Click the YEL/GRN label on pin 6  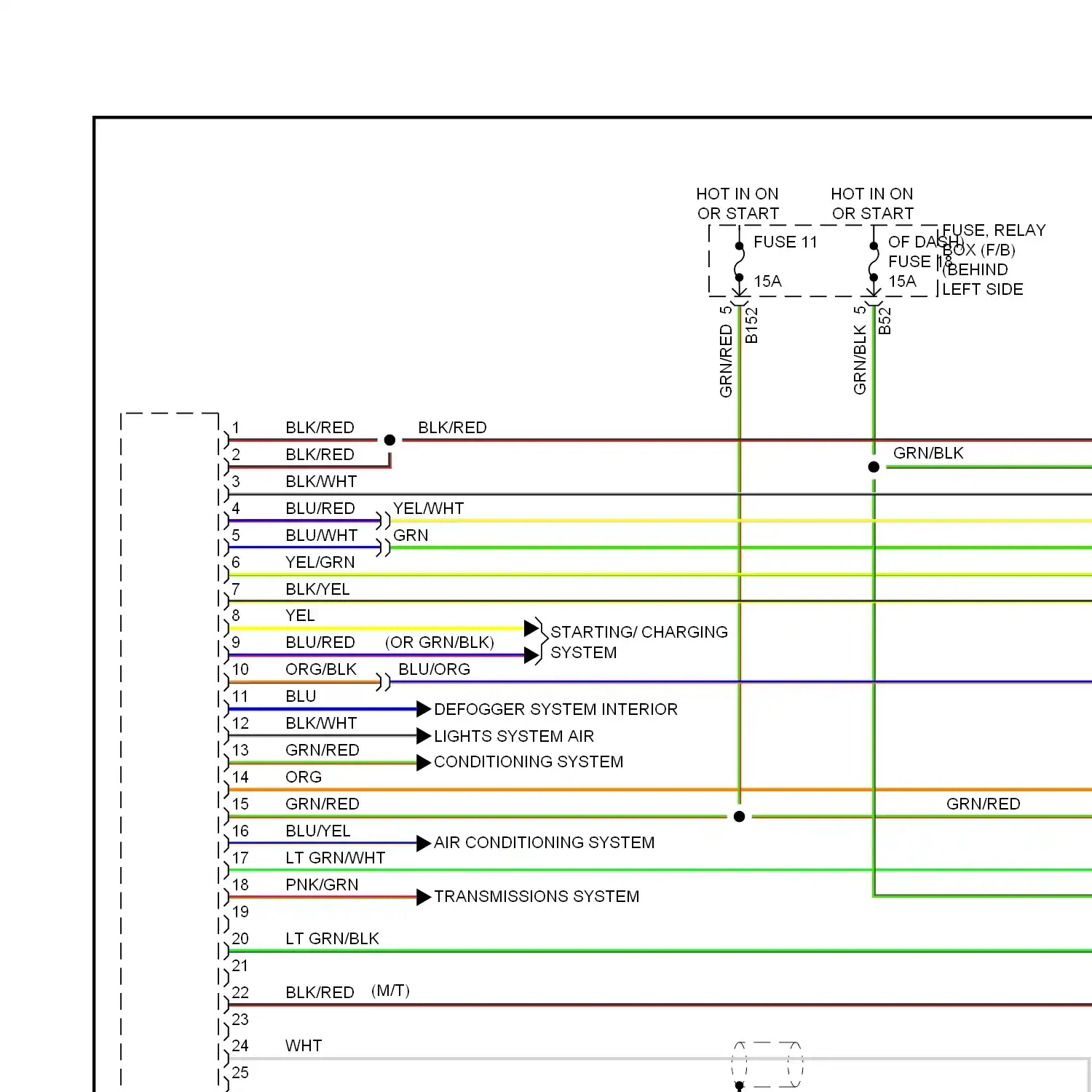click(320, 562)
